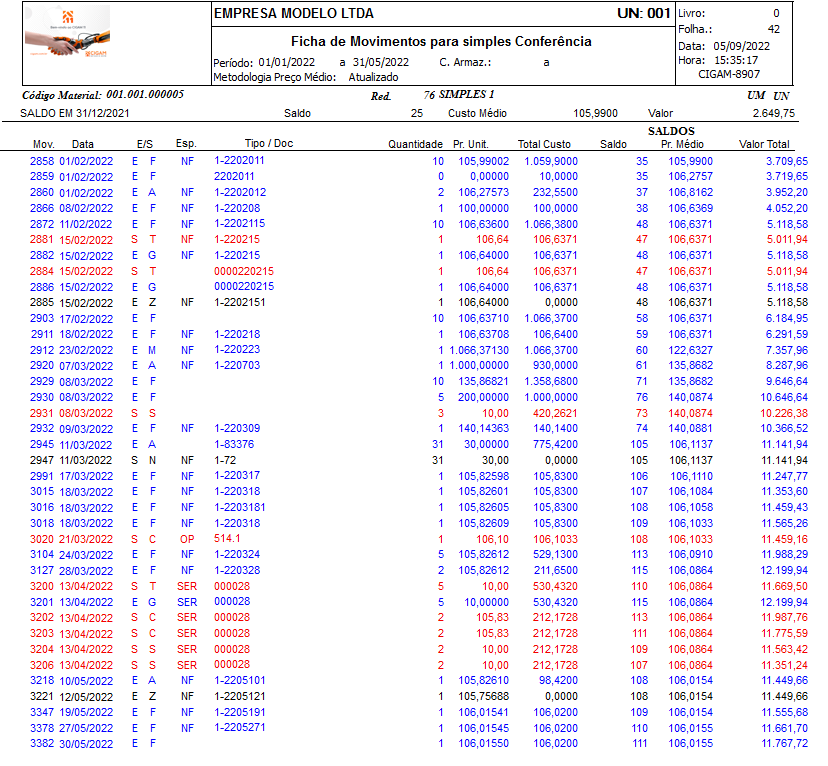Click the CIGAM-8907 report code
The height and width of the screenshot is (766, 828).
tap(729, 74)
